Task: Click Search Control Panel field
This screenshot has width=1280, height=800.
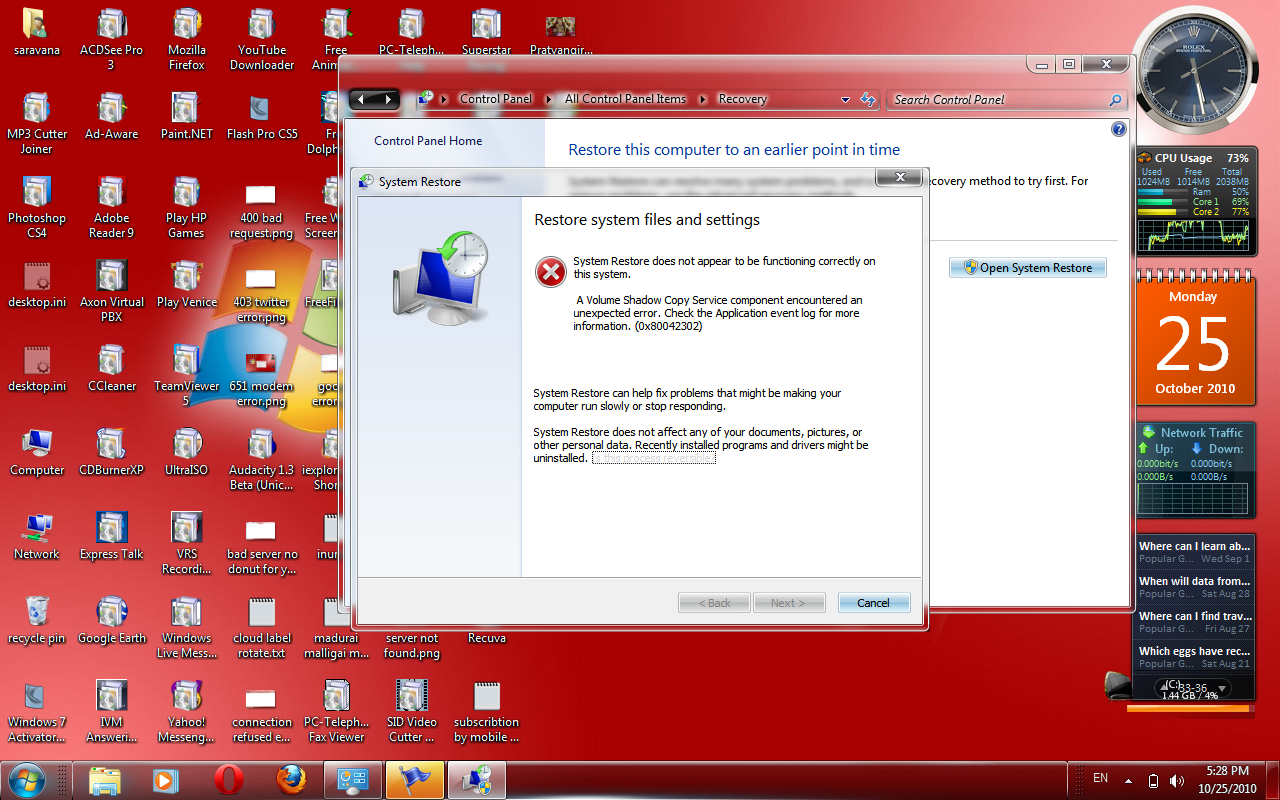Action: pyautogui.click(x=1006, y=100)
